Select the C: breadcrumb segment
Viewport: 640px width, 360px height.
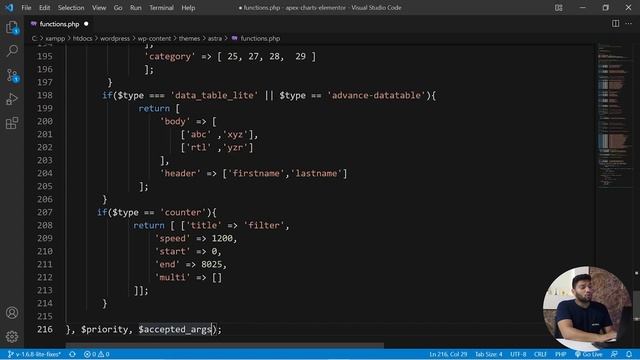34,38
